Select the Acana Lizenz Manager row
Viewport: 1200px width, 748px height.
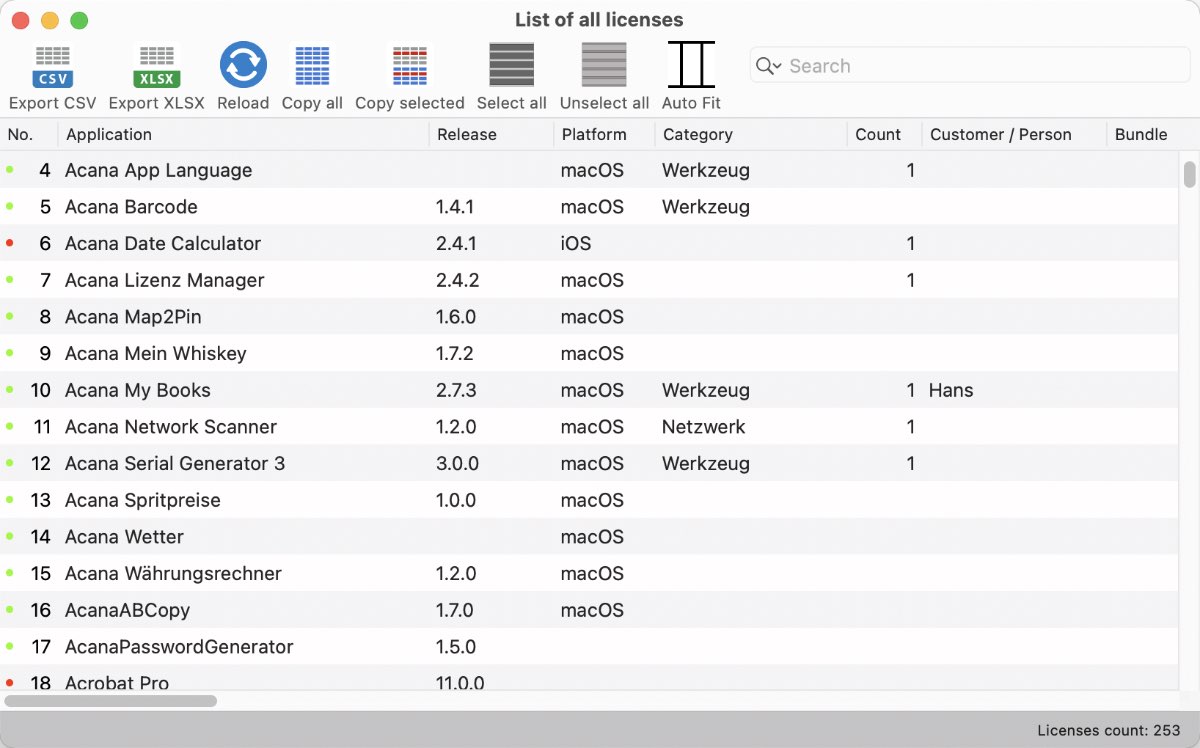point(590,280)
